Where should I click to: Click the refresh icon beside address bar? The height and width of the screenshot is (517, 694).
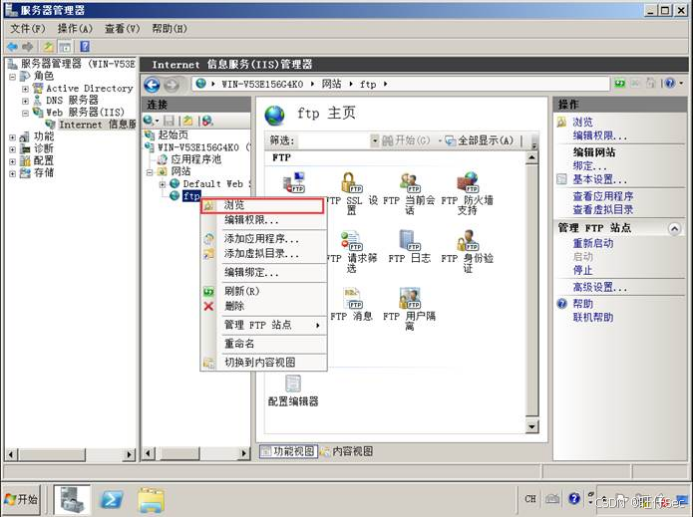pos(620,83)
